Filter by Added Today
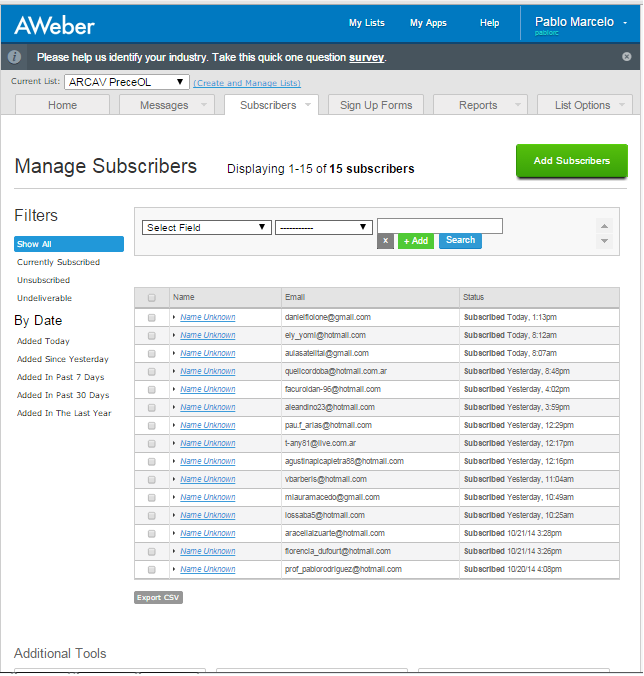This screenshot has height=676, width=644. tap(43, 341)
